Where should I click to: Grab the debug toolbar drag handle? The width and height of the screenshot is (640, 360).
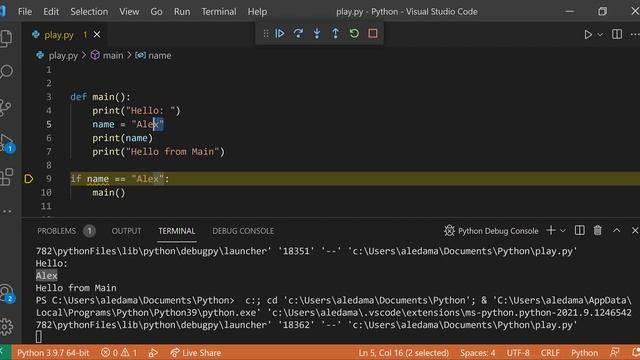tap(266, 33)
